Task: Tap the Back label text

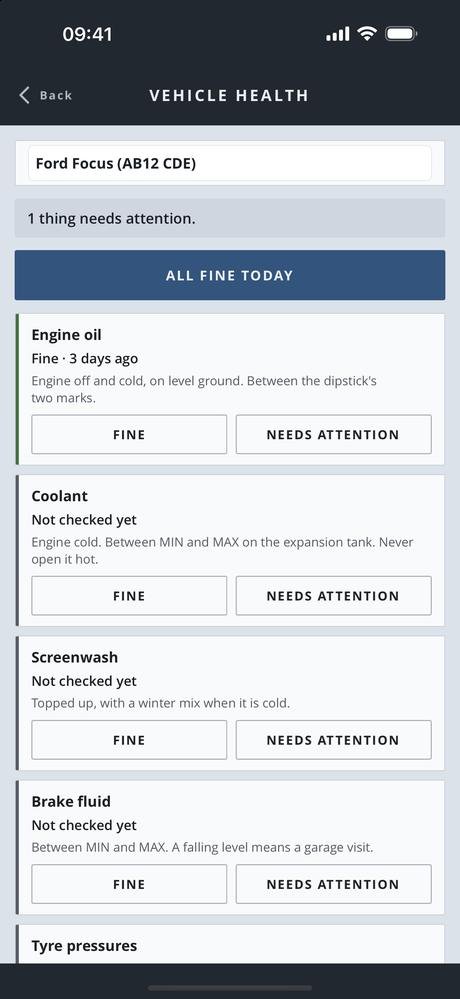Action: click(x=56, y=96)
